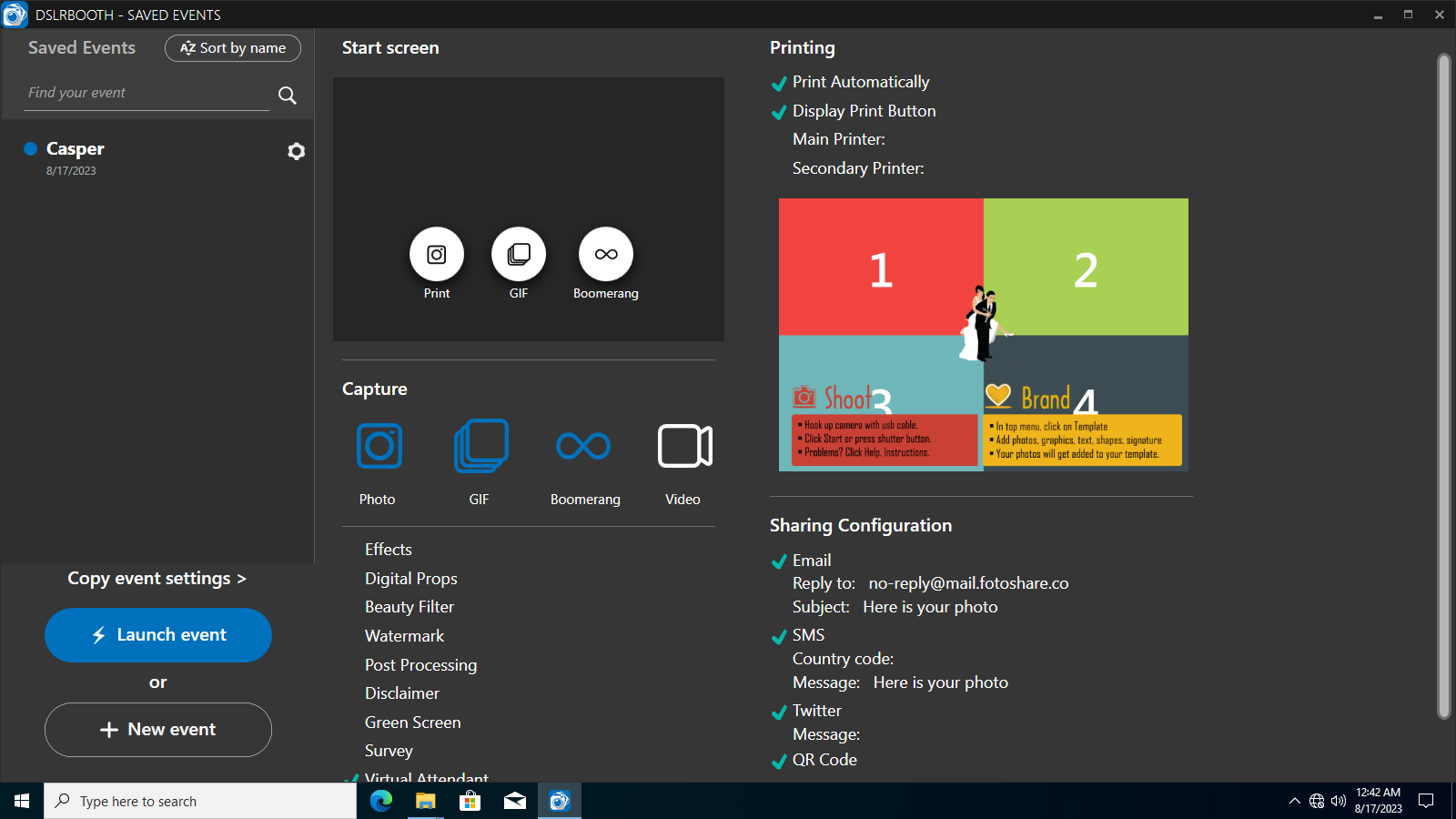Image resolution: width=1456 pixels, height=819 pixels.
Task: Toggle the Email sharing checkmark
Action: [x=779, y=561]
